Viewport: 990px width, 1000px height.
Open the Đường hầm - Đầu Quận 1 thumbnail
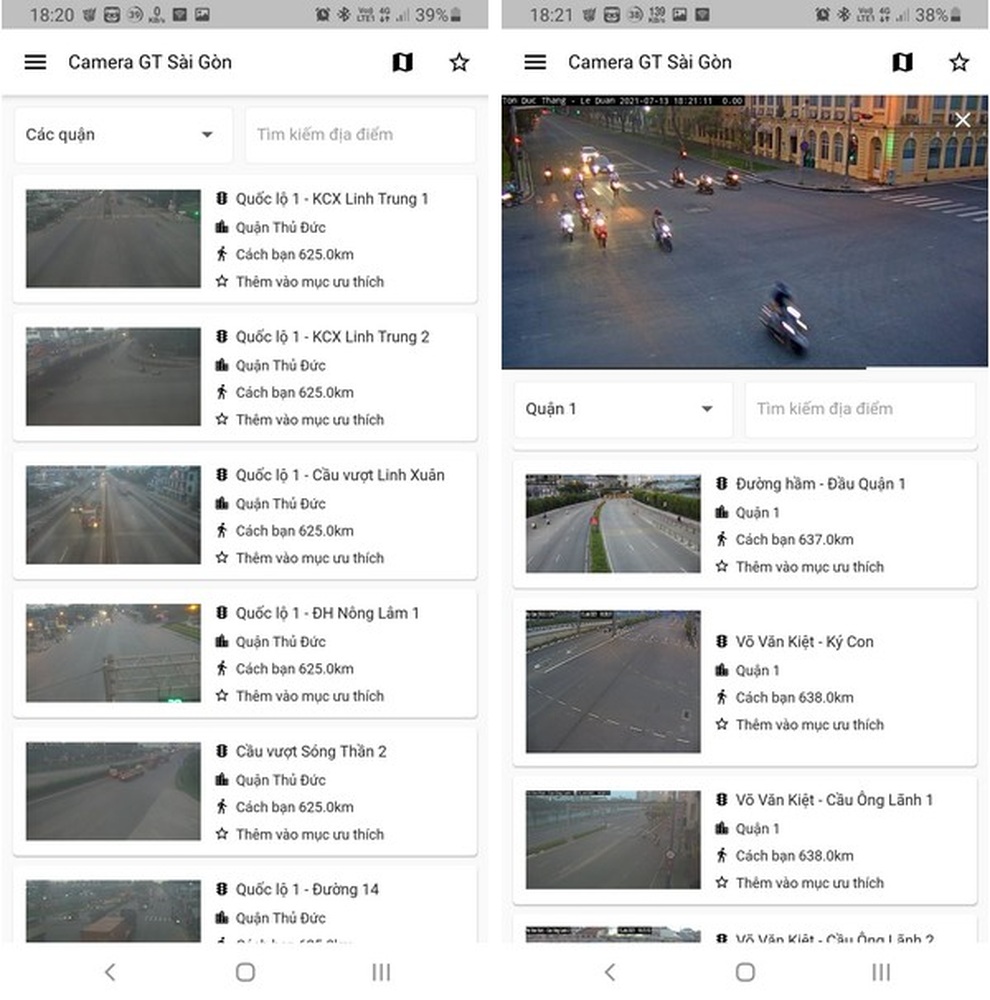(x=613, y=524)
